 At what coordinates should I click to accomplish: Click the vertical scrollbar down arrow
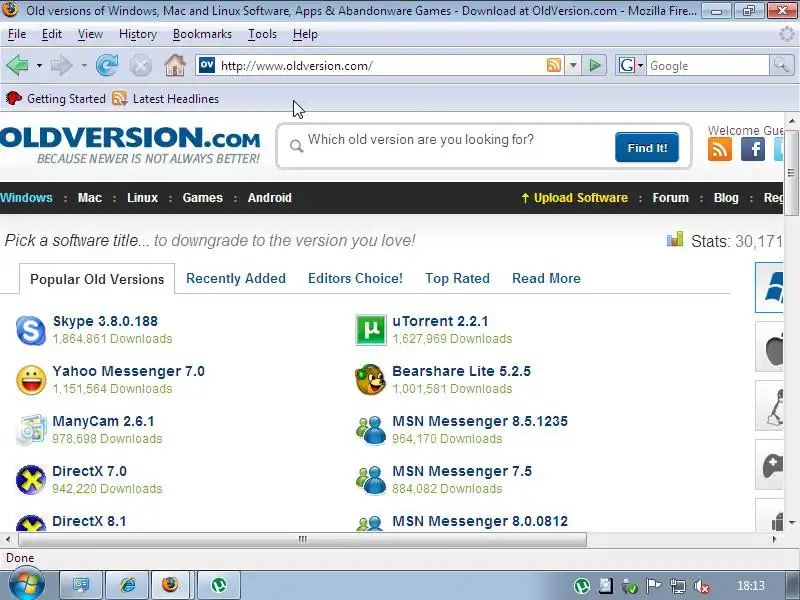(x=792, y=522)
